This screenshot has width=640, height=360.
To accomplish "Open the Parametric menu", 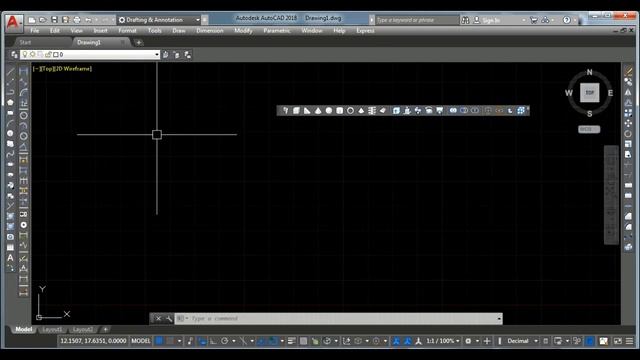I will point(277,31).
